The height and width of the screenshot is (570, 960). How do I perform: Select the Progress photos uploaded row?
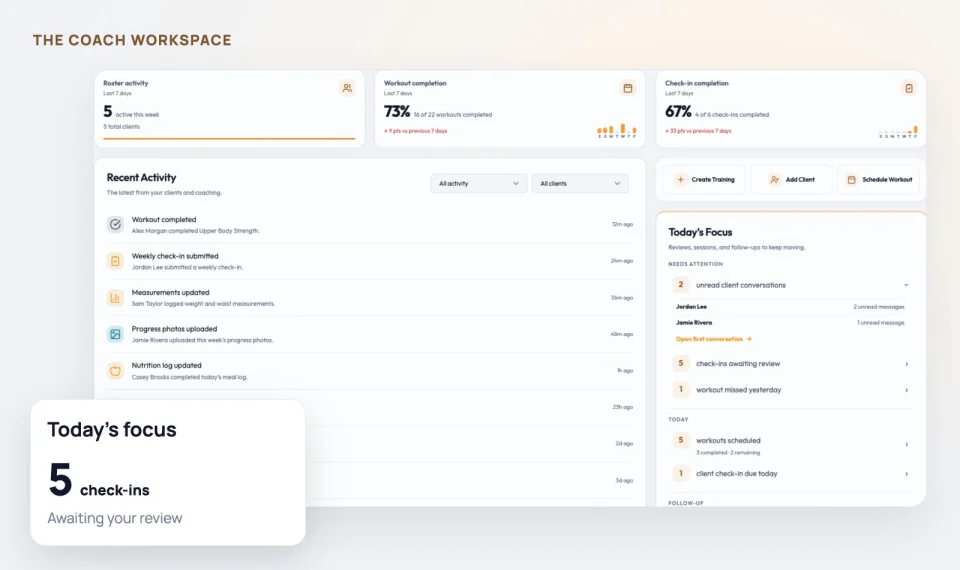pyautogui.click(x=370, y=334)
